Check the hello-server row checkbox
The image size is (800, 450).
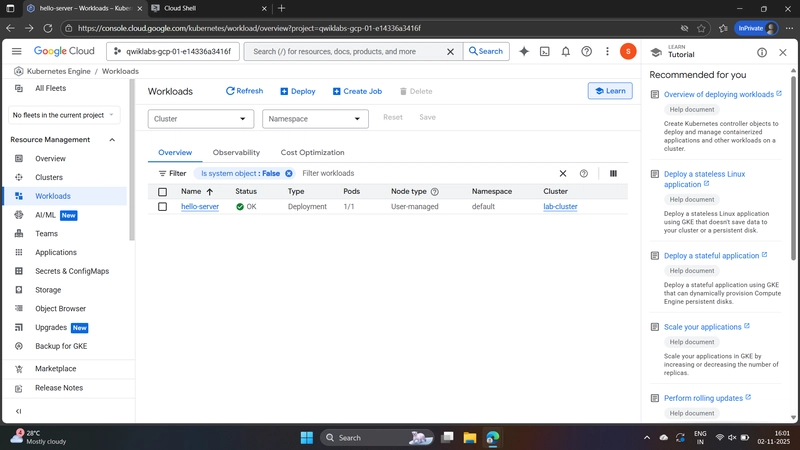pos(162,207)
